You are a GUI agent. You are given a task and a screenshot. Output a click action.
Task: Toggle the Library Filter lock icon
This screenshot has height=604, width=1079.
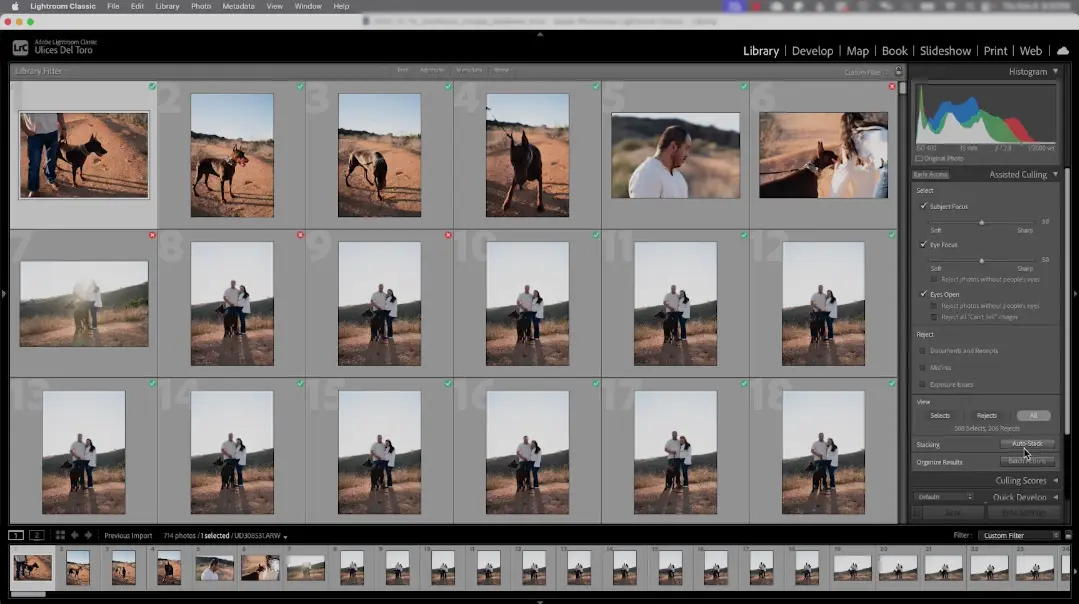pos(898,72)
